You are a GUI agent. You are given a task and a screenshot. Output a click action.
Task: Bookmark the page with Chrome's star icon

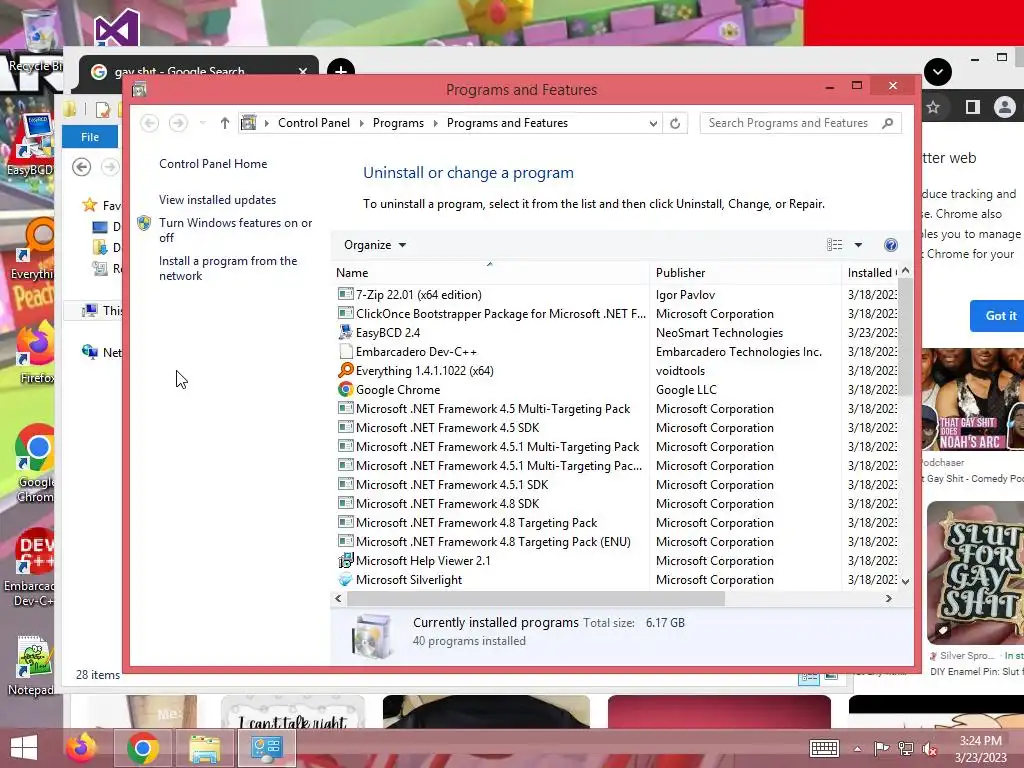point(933,107)
